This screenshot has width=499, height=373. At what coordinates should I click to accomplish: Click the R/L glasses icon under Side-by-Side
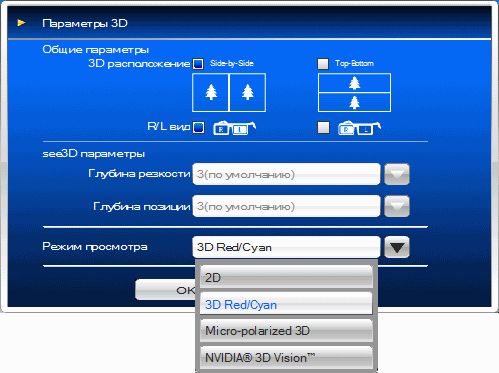234,128
